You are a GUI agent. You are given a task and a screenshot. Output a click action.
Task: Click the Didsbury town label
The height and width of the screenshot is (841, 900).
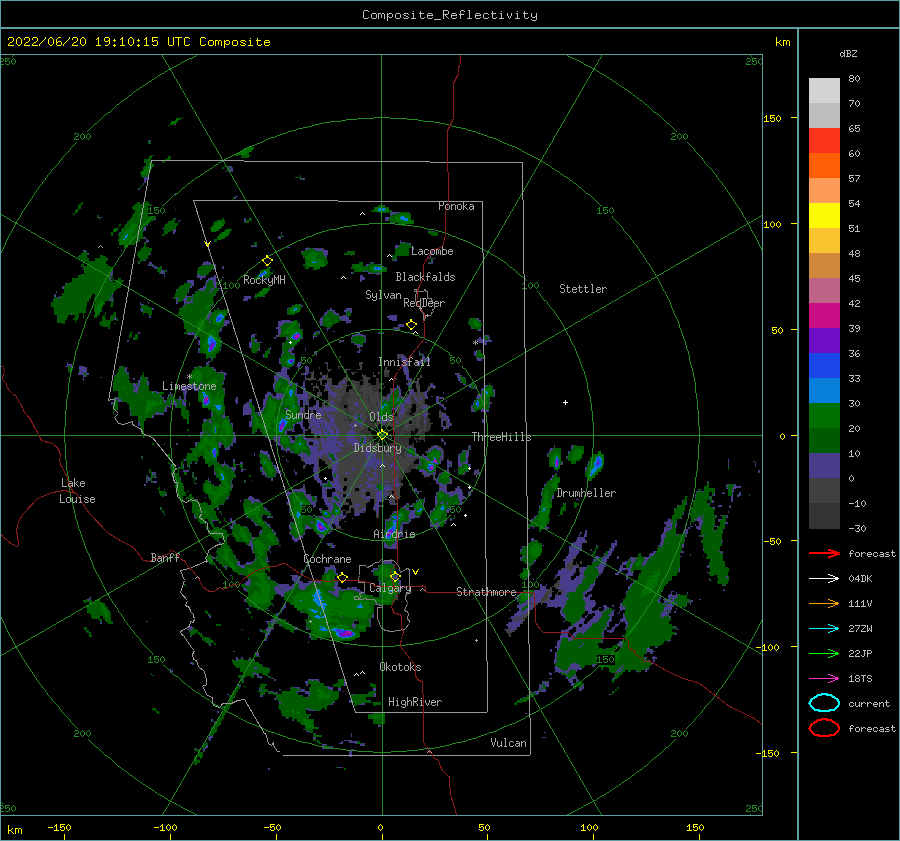[377, 448]
